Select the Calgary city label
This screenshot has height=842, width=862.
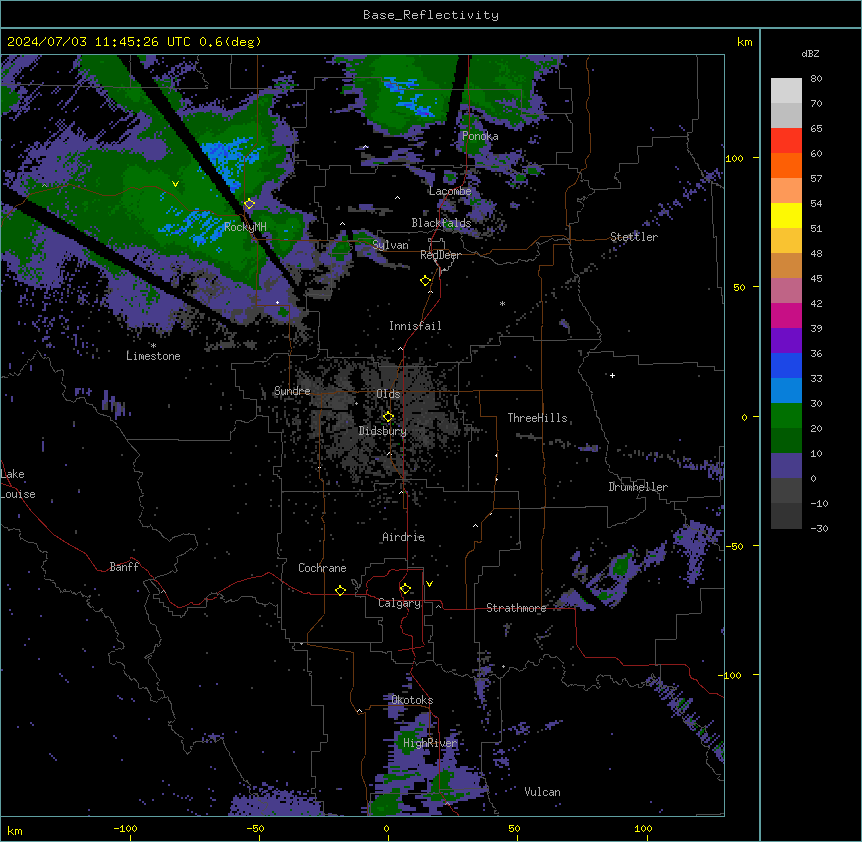pos(399,603)
